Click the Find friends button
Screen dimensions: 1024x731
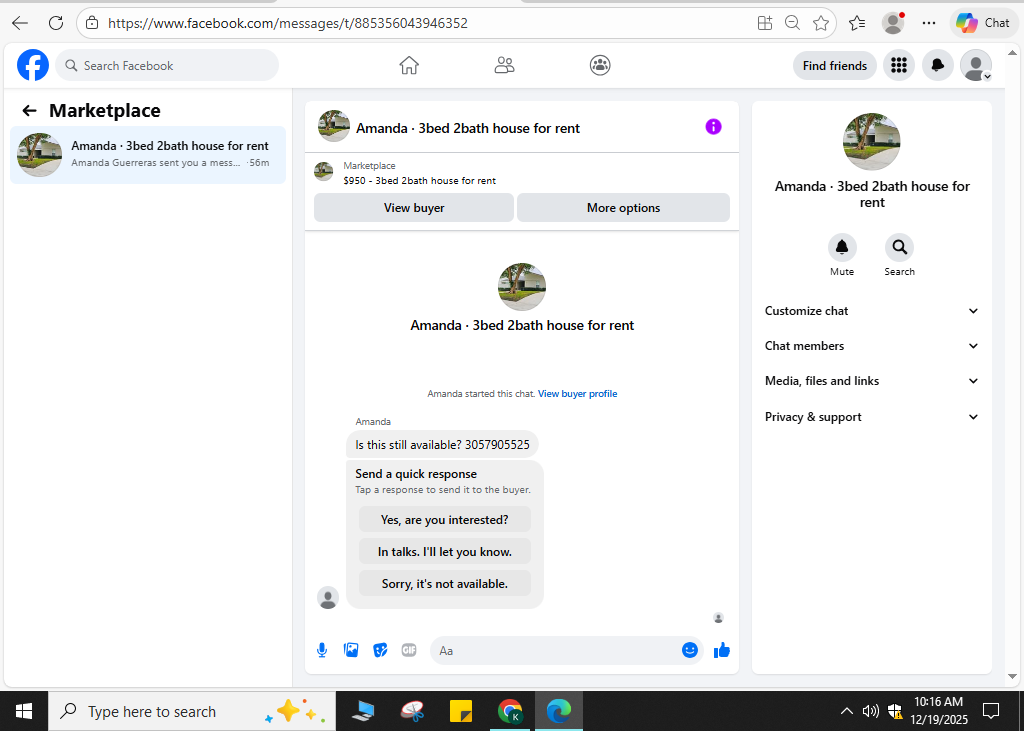[835, 65]
